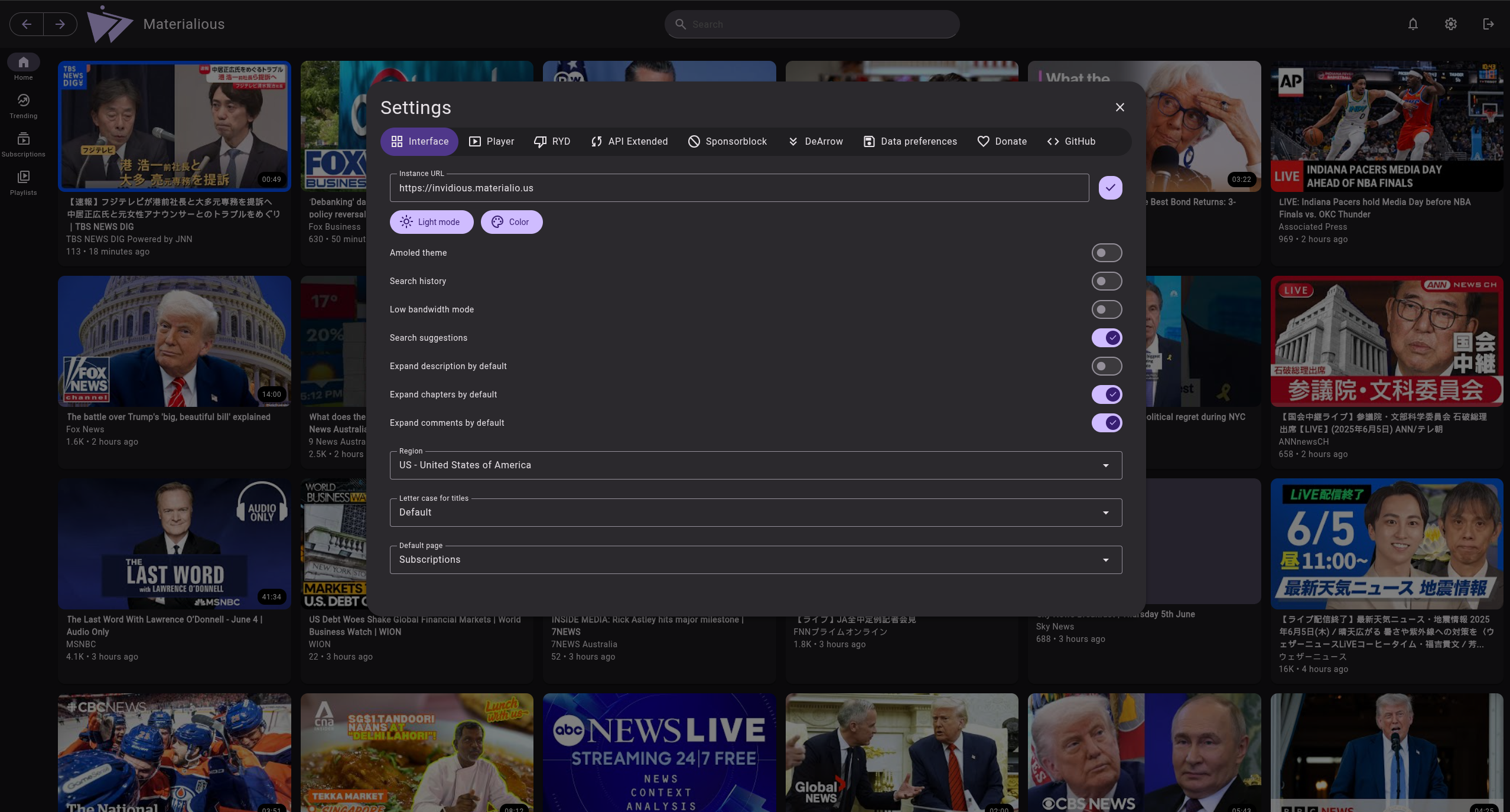Open the API Extended tab
The image size is (1510, 812).
(629, 142)
